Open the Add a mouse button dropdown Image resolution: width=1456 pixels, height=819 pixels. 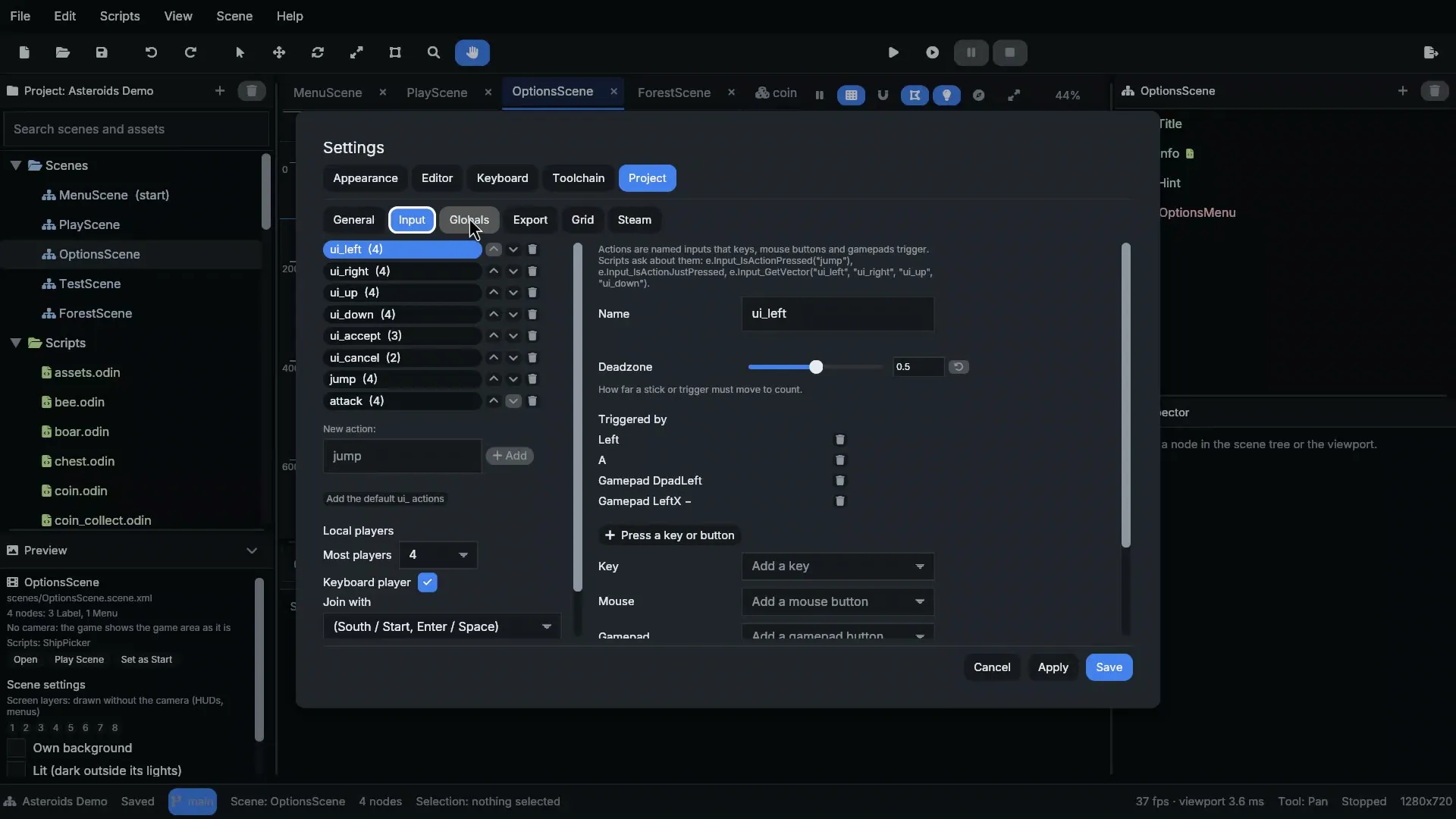pos(838,601)
